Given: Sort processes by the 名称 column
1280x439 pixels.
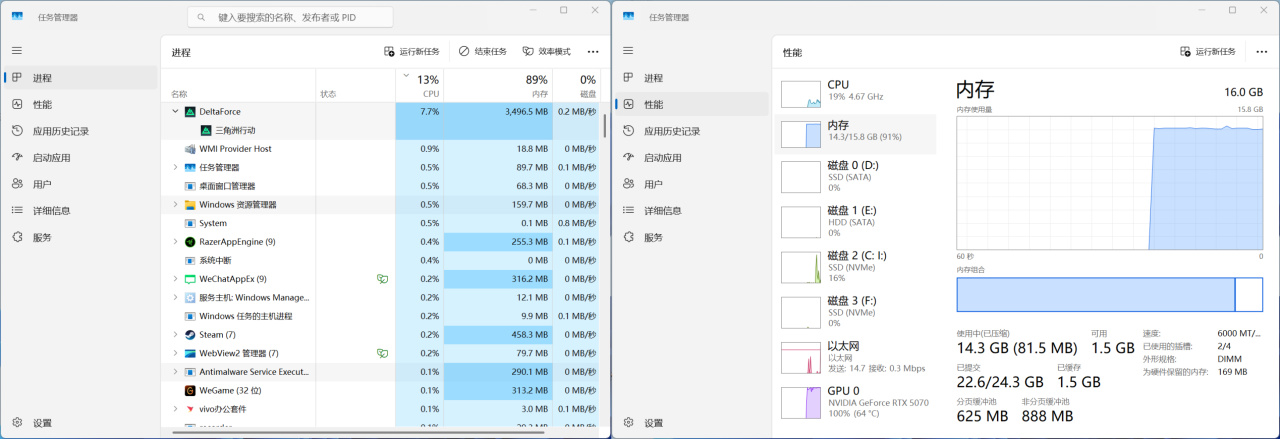Looking at the screenshot, I should click(240, 85).
